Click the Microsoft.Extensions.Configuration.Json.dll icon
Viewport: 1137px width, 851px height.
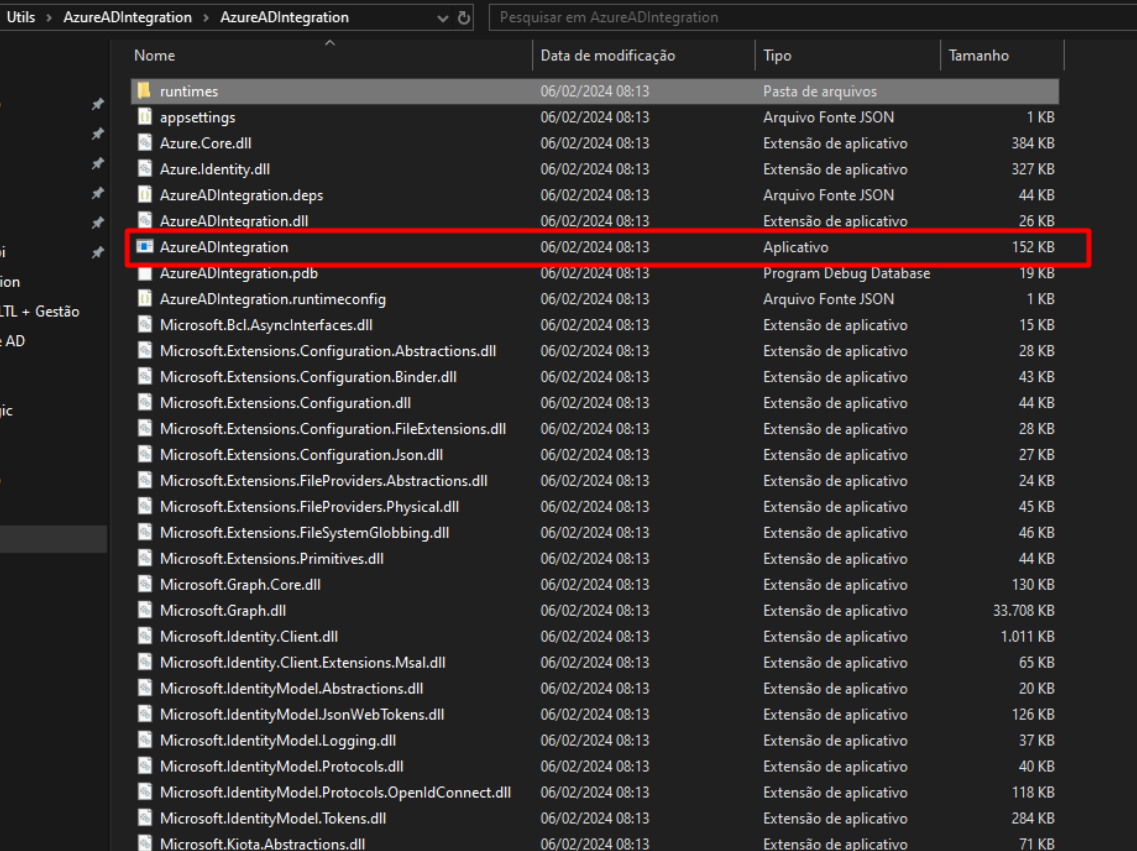point(145,454)
